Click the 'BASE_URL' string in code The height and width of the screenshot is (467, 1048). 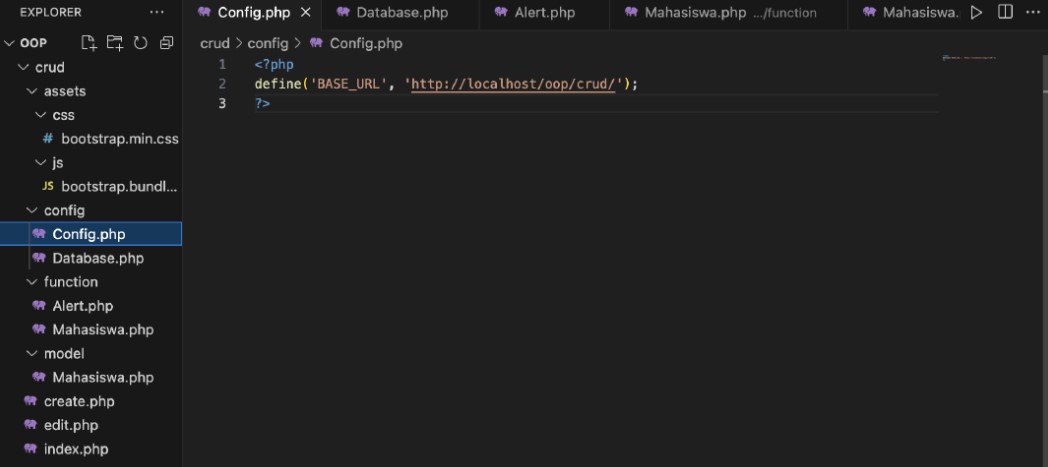[x=347, y=84]
